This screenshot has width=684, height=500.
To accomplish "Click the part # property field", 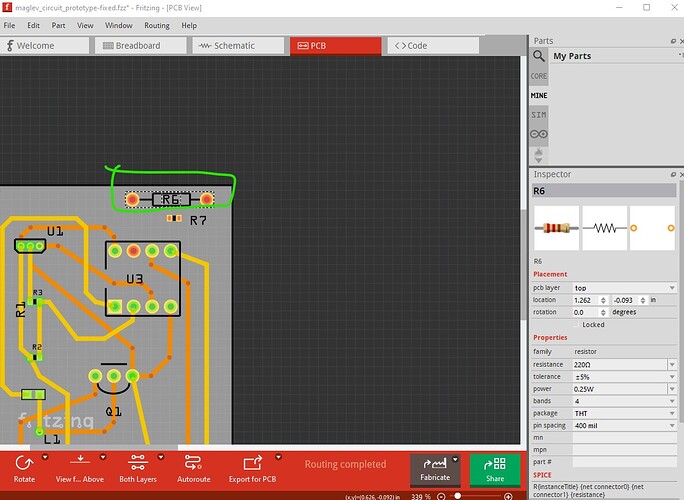I will click(x=624, y=462).
